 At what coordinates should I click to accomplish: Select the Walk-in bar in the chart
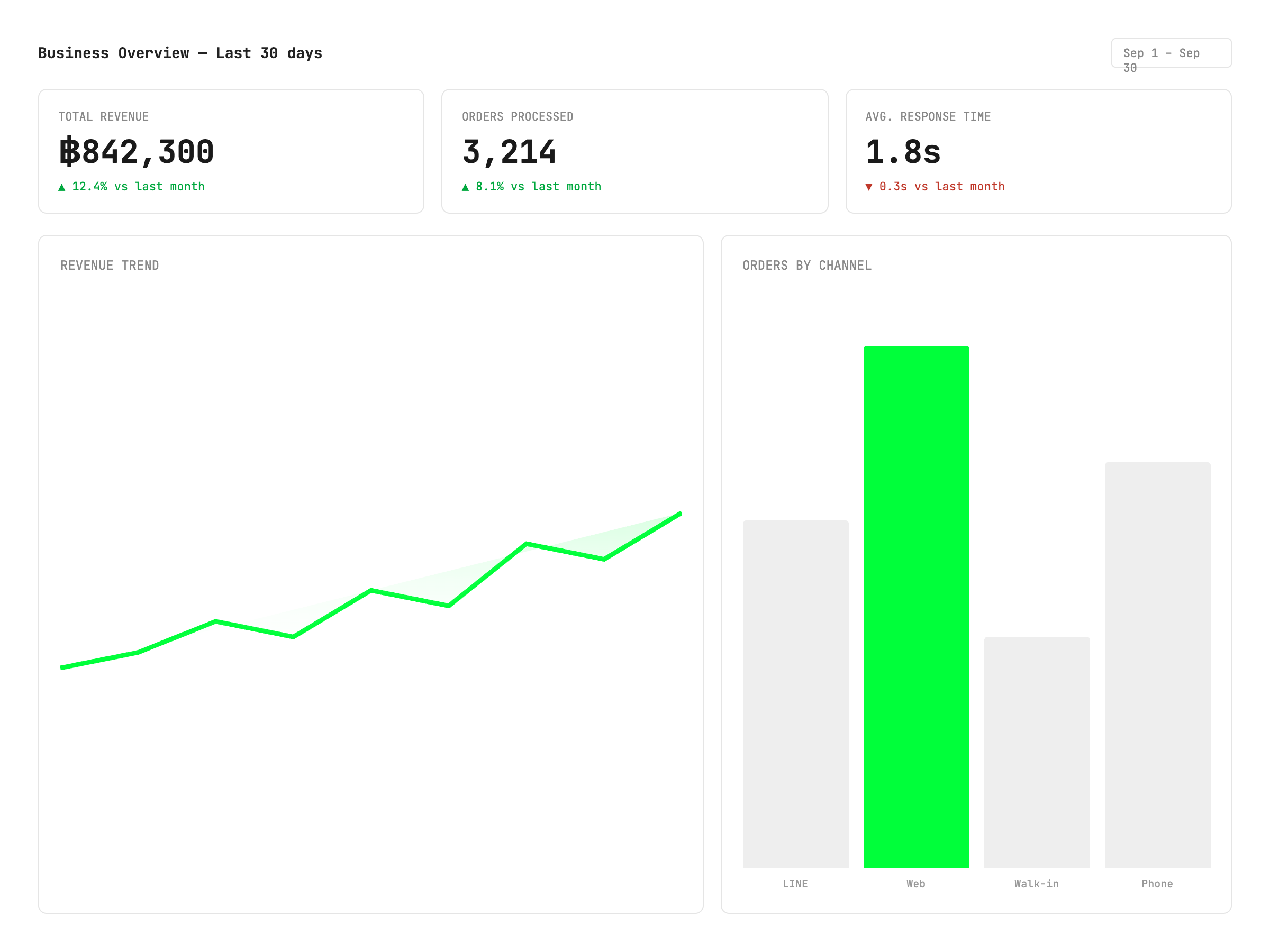1037,752
